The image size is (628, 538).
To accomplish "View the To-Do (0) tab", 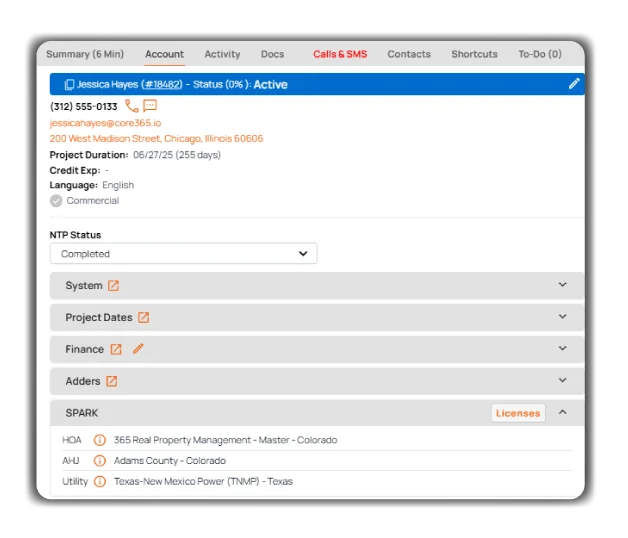I will (x=540, y=54).
